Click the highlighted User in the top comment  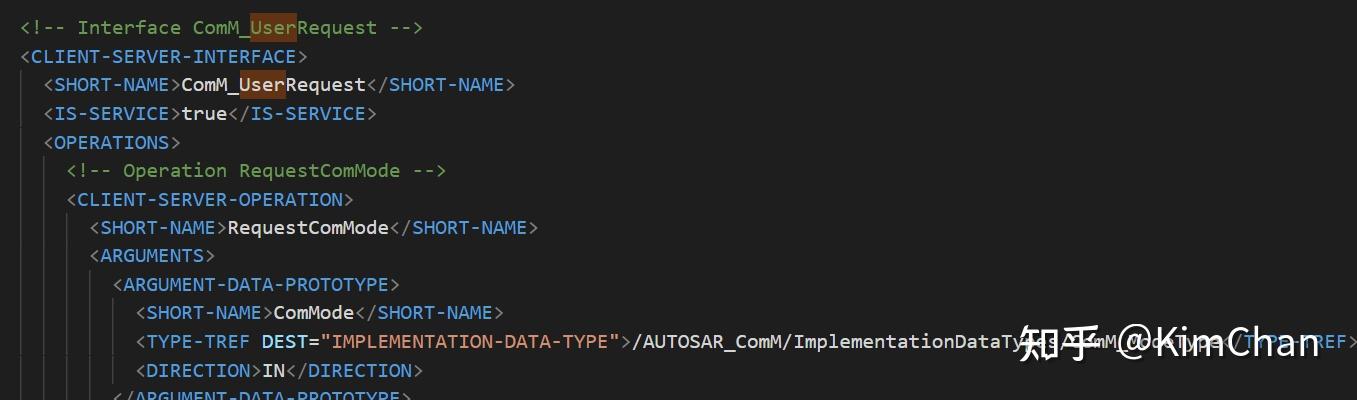[273, 28]
